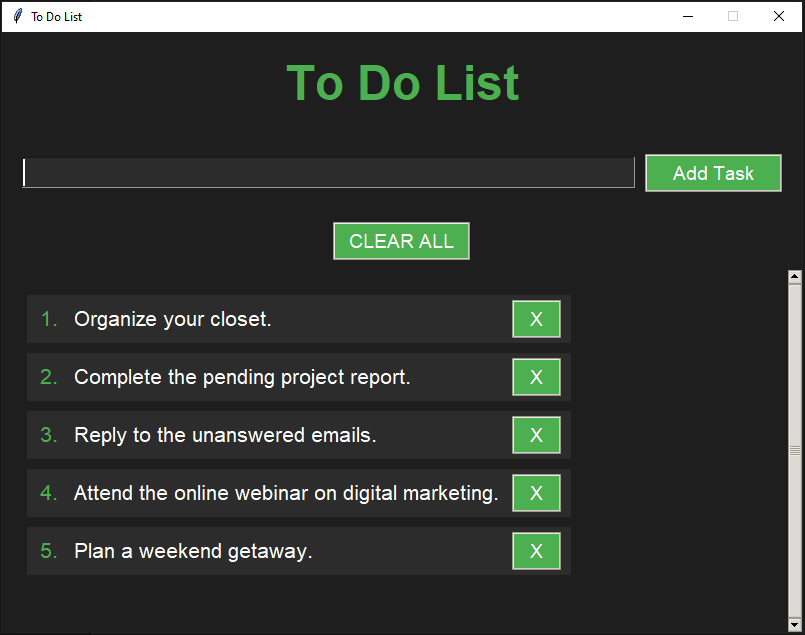Remove the pending project report task
This screenshot has height=635, width=805.
536,377
